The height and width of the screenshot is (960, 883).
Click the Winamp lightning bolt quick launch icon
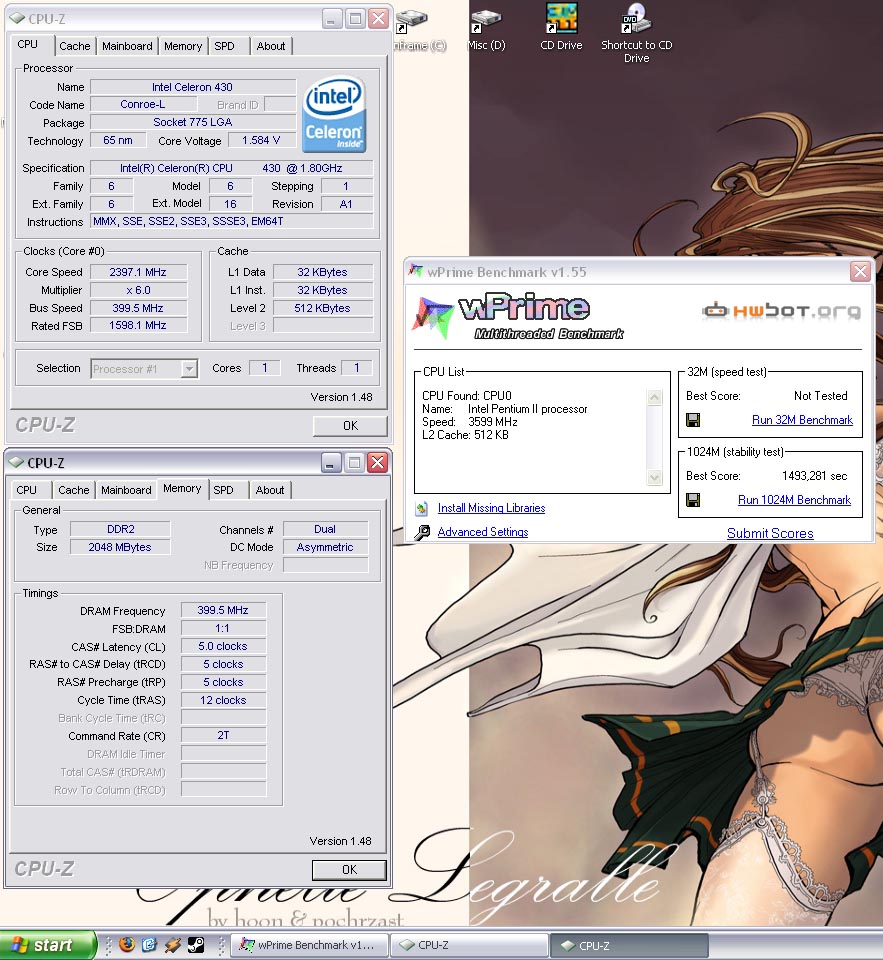pos(173,945)
